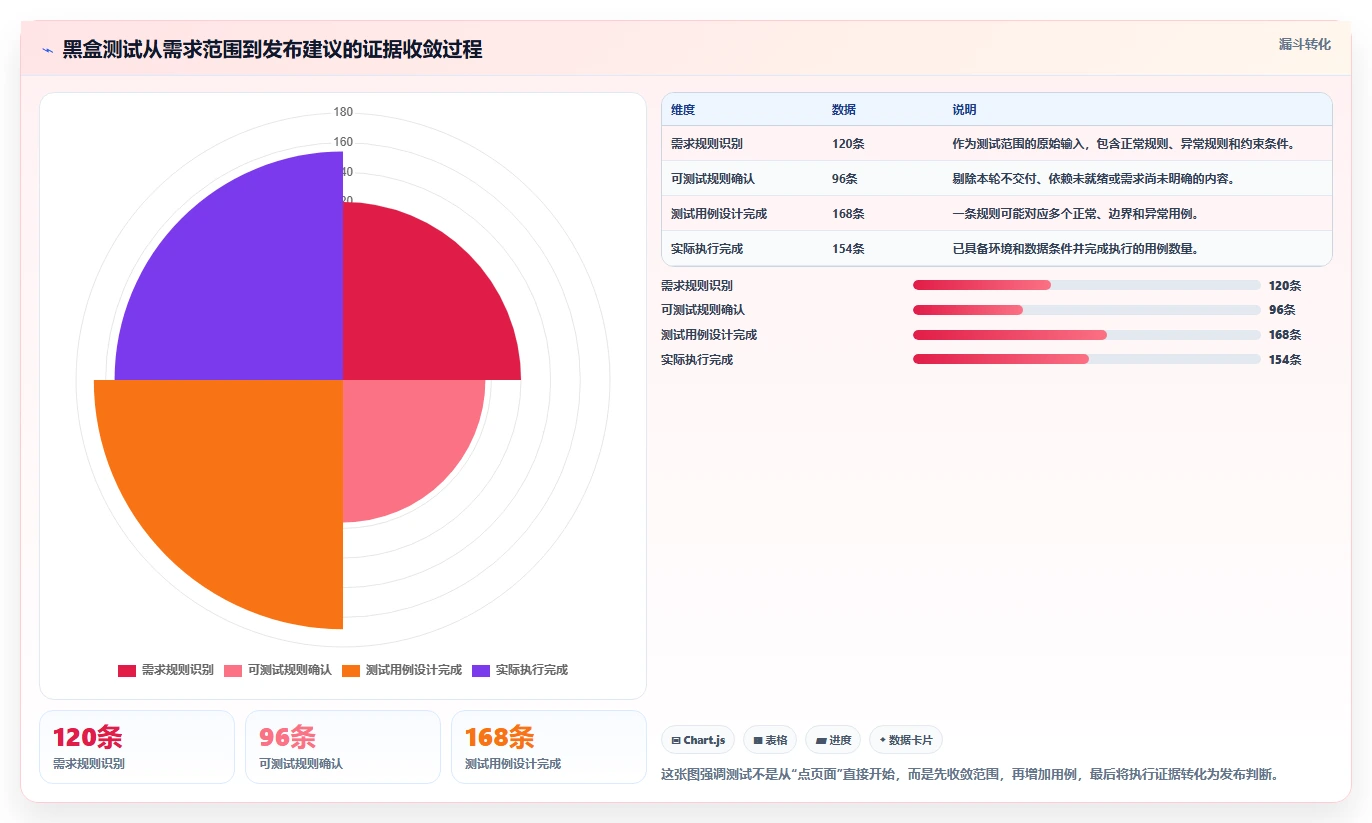Click the 96条 cell in the table

[845, 179]
